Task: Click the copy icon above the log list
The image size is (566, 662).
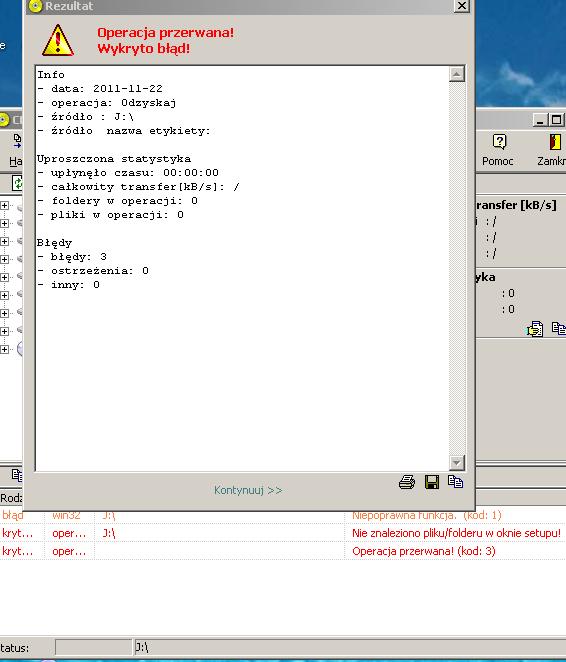Action: [x=17, y=475]
